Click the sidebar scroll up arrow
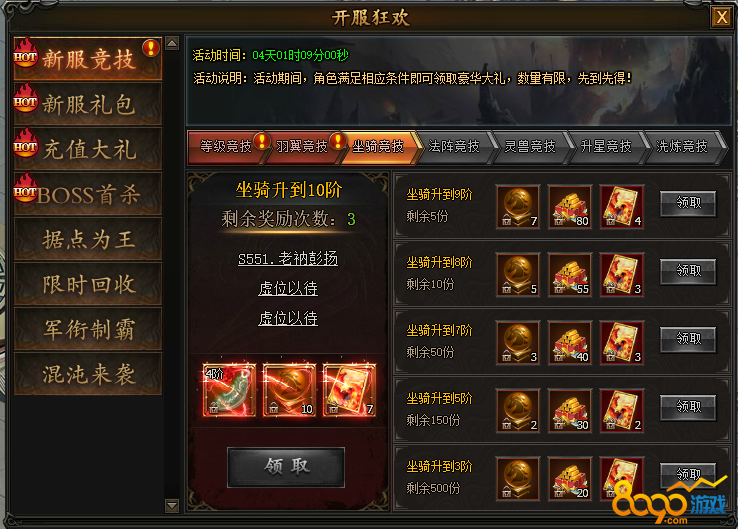The width and height of the screenshot is (738, 529). pyautogui.click(x=172, y=43)
